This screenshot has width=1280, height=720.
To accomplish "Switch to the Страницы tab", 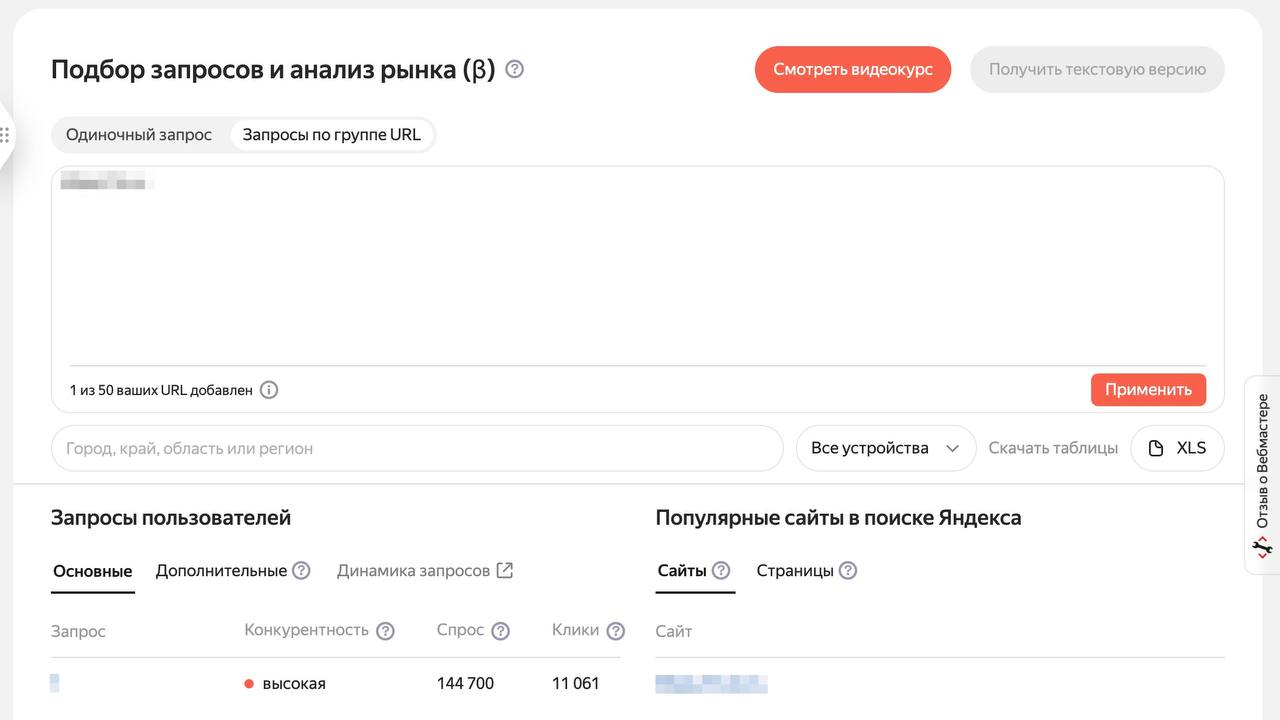I will click(794, 571).
